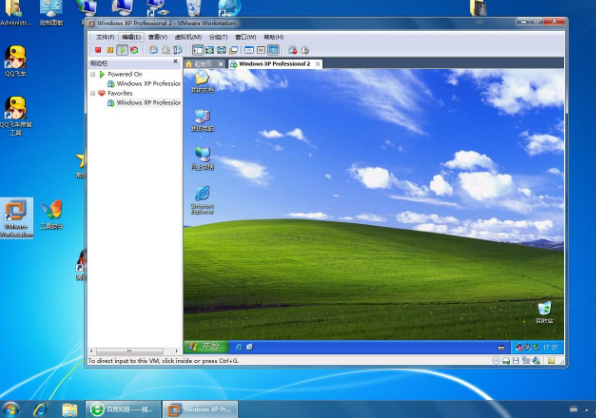
Task: Click My Documents icon on XP desktop
Action: click(x=202, y=82)
